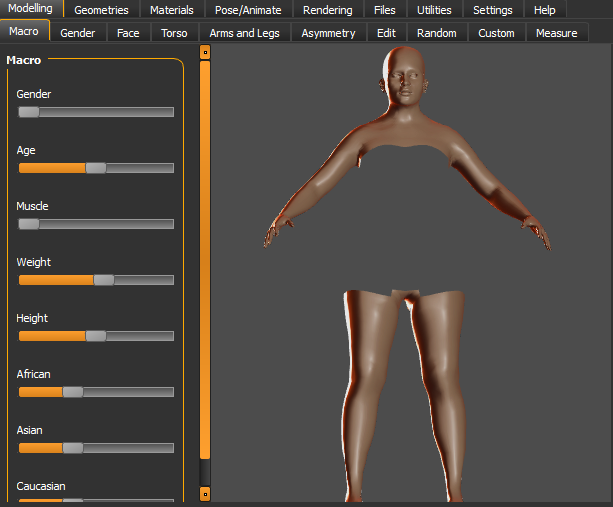Open the Measure sub-tab

click(556, 33)
